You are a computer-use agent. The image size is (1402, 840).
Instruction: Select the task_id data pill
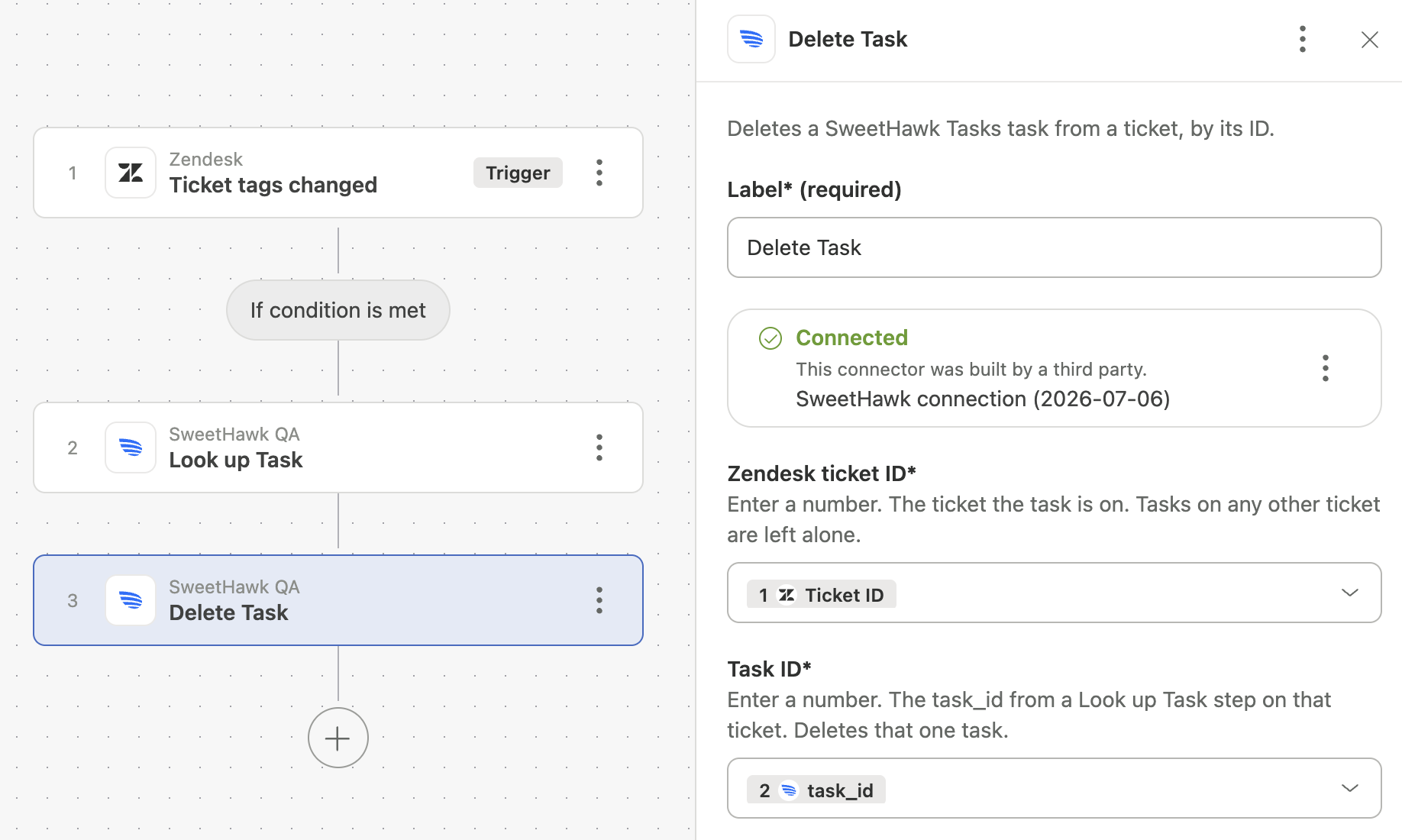(x=816, y=790)
